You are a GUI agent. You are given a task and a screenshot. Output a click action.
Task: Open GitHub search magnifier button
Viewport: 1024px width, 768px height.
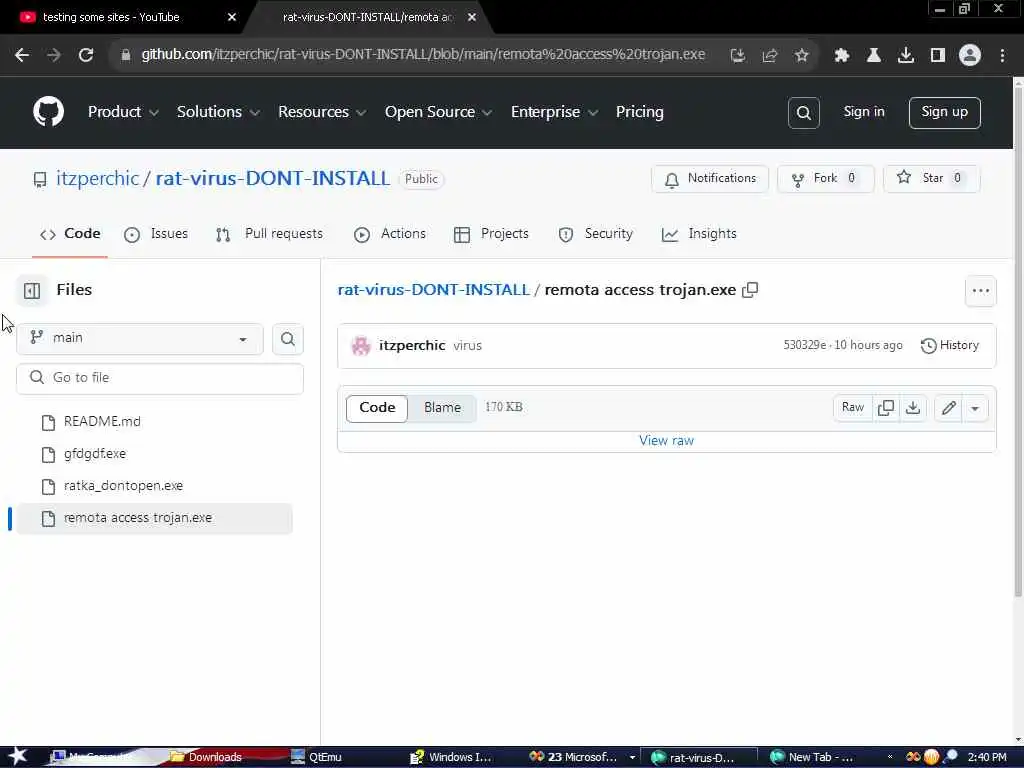coord(804,113)
